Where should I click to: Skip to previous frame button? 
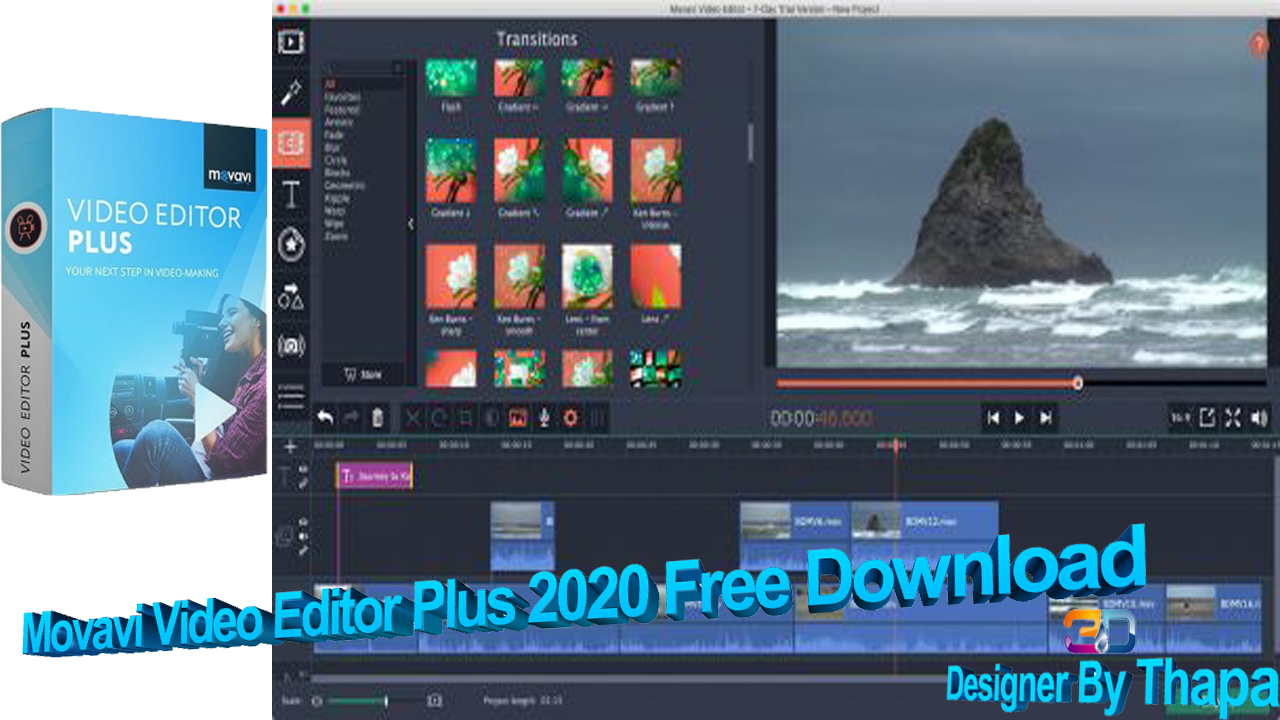pyautogui.click(x=993, y=418)
